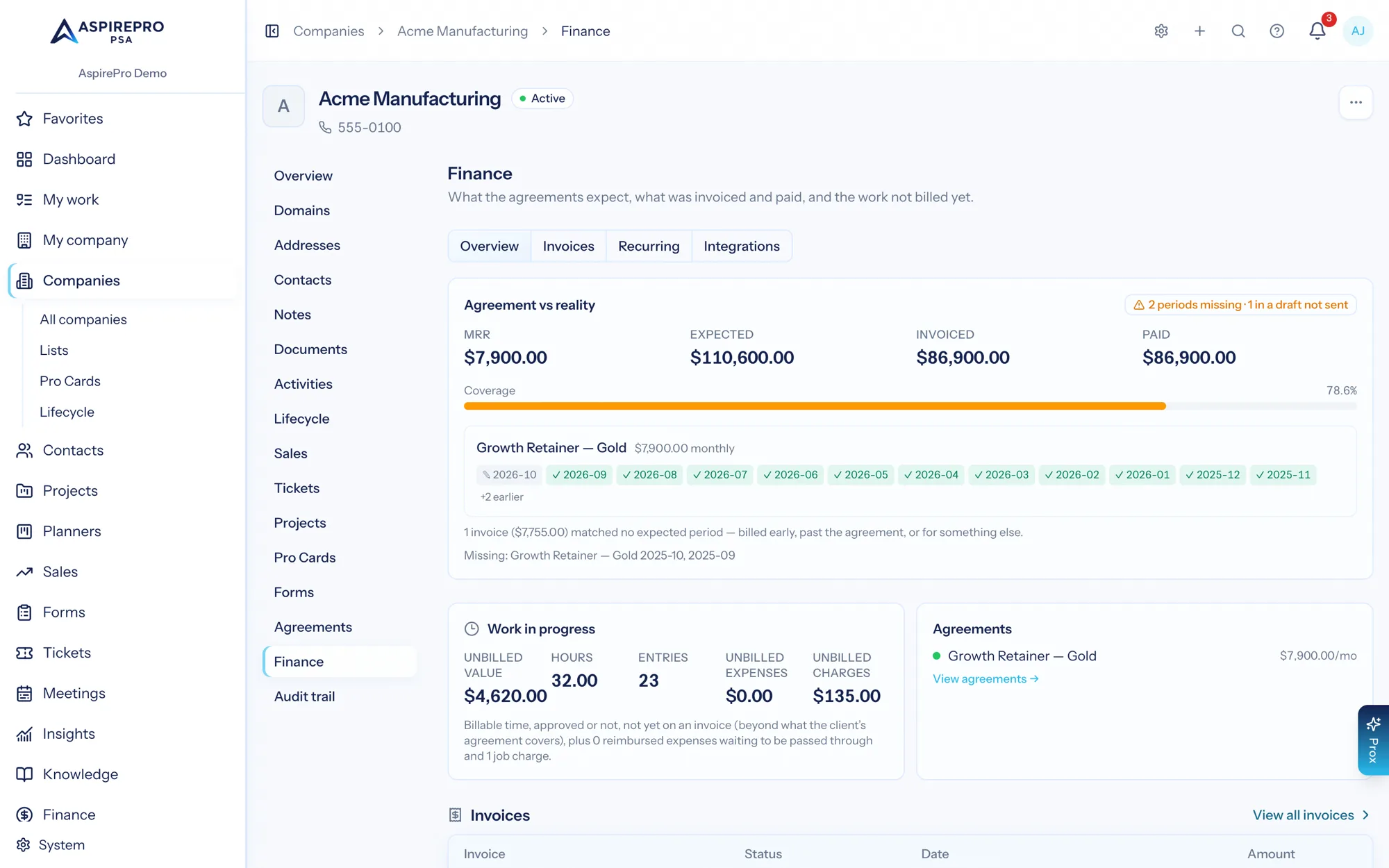Switch to the Recurring tab
Image resolution: width=1389 pixels, height=868 pixels.
(x=649, y=247)
